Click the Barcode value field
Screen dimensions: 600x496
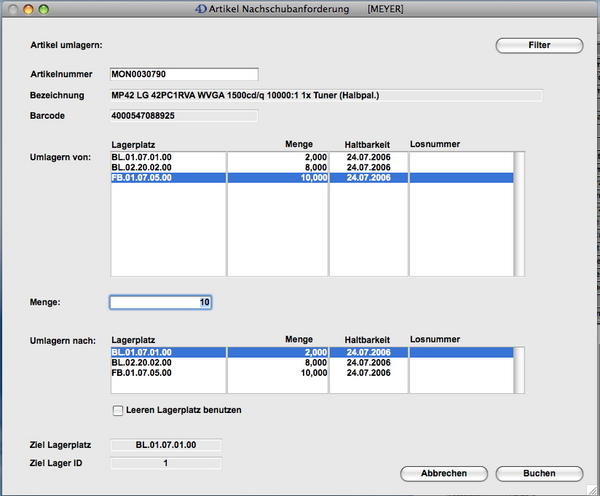183,116
